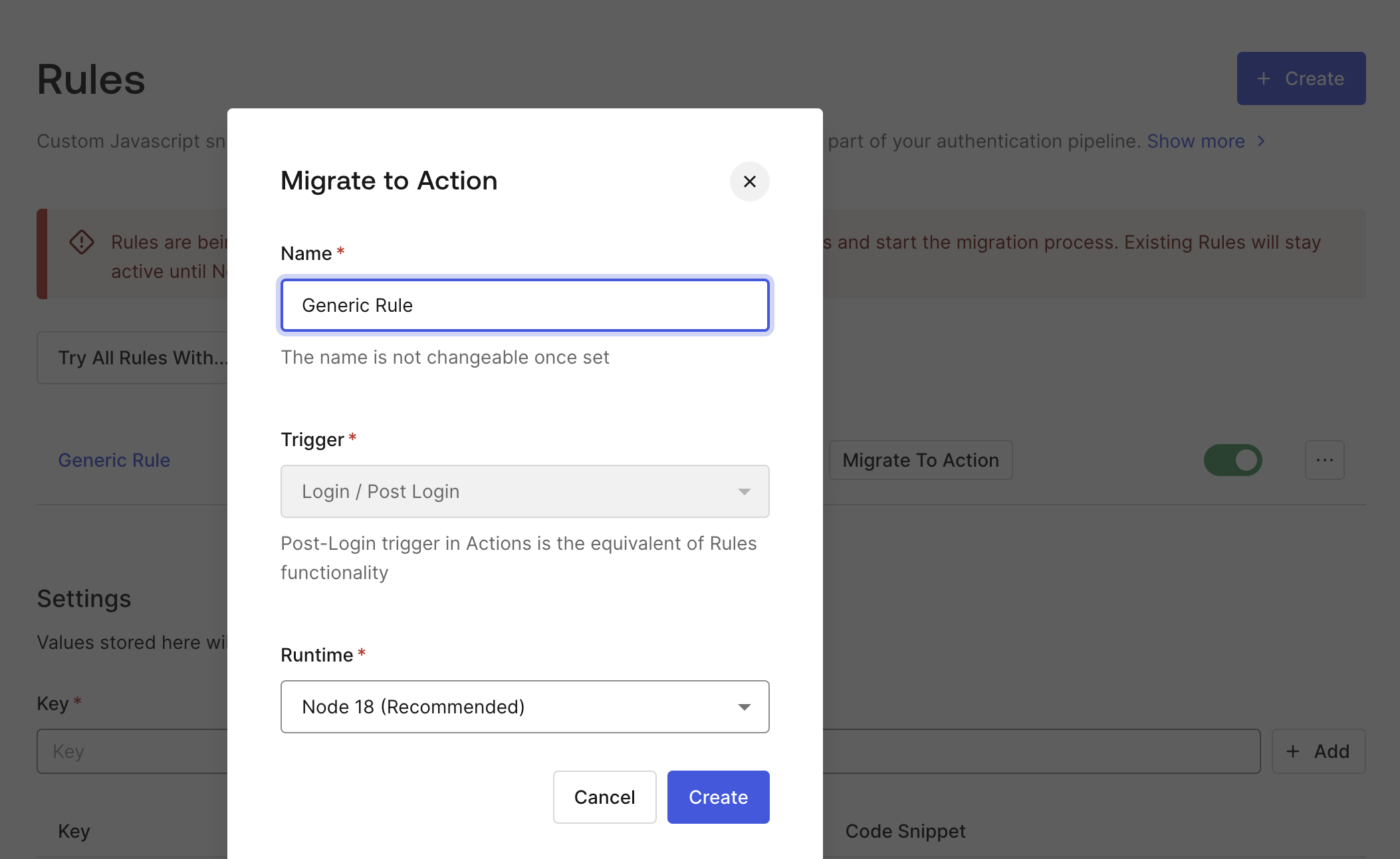Image resolution: width=1400 pixels, height=859 pixels.
Task: Open the Runtime dropdown arrow
Action: [x=744, y=707]
